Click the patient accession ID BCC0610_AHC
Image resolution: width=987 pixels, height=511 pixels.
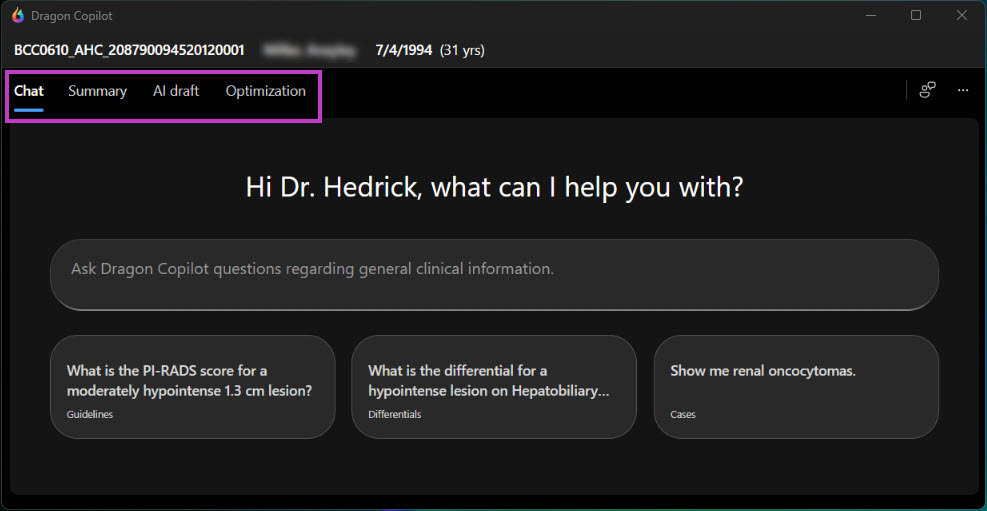pos(129,50)
